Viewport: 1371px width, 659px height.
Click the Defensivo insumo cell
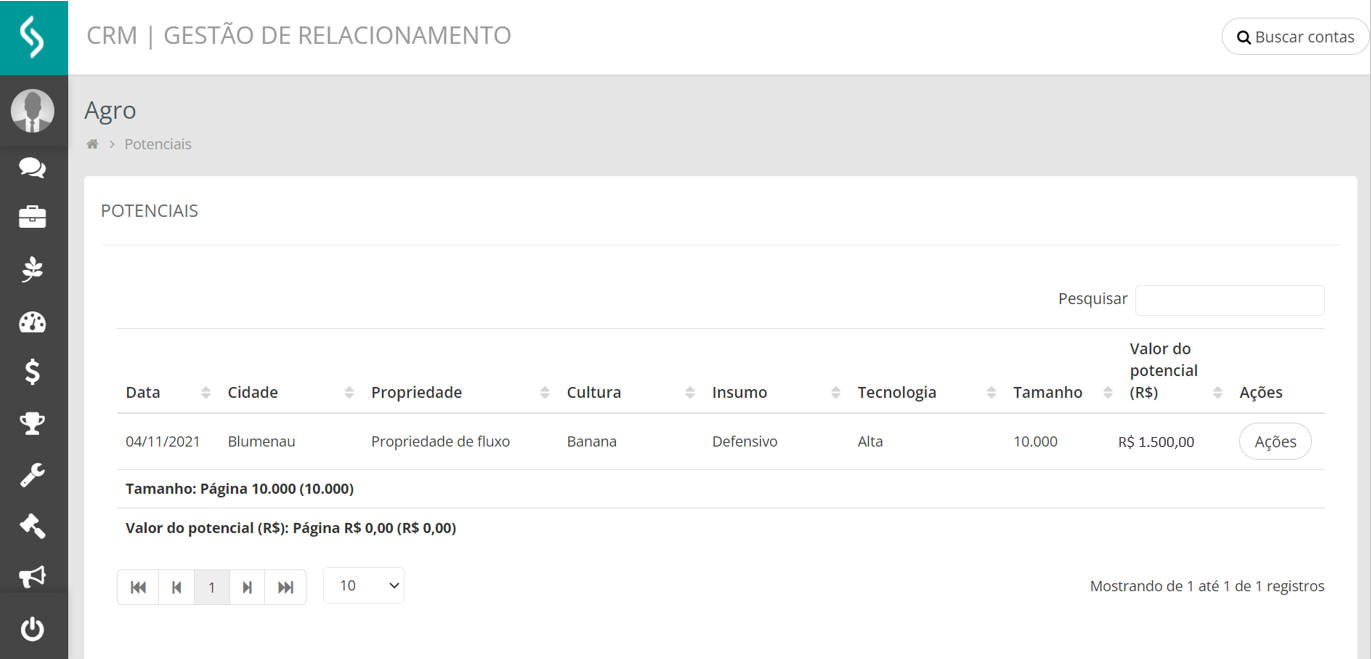(x=744, y=442)
